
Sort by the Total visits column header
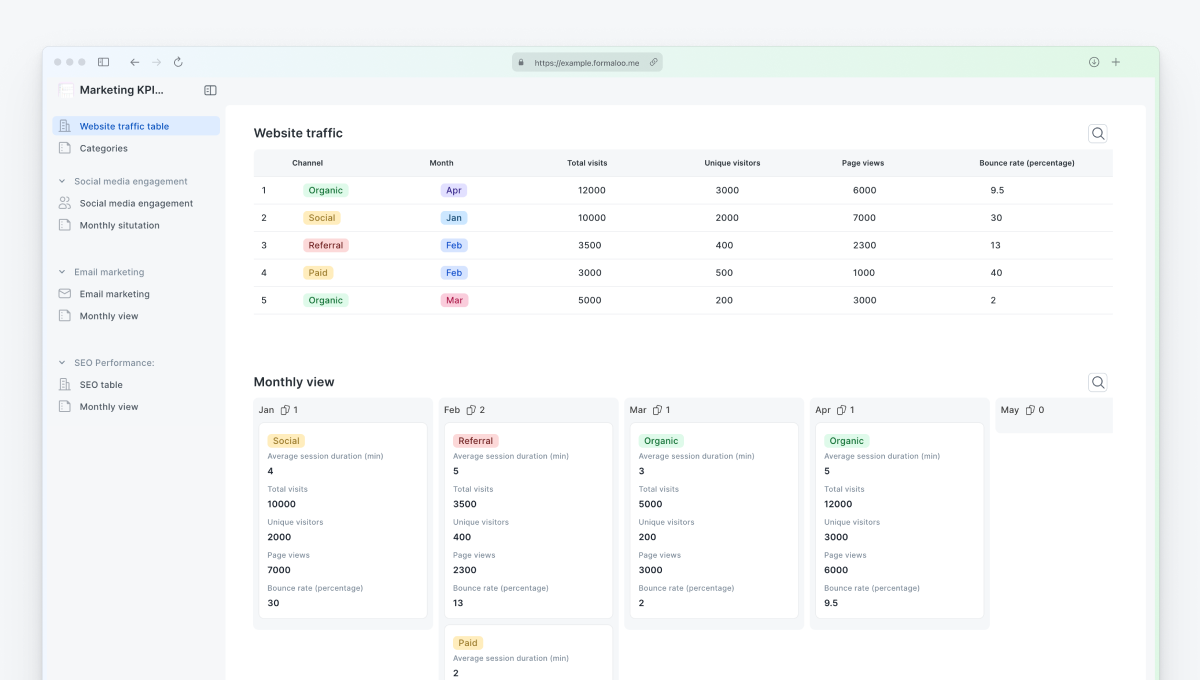pos(587,163)
